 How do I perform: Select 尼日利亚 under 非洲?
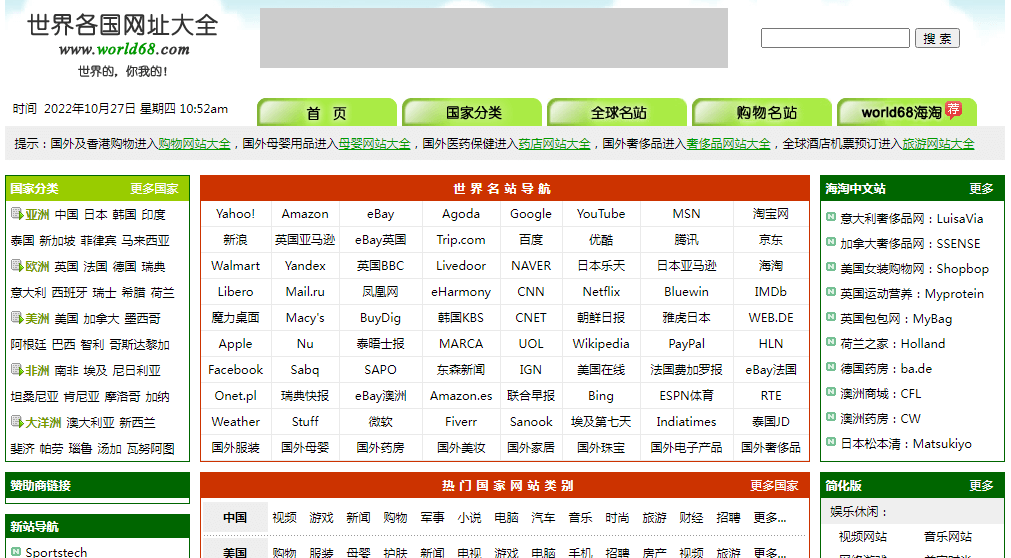pos(136,370)
